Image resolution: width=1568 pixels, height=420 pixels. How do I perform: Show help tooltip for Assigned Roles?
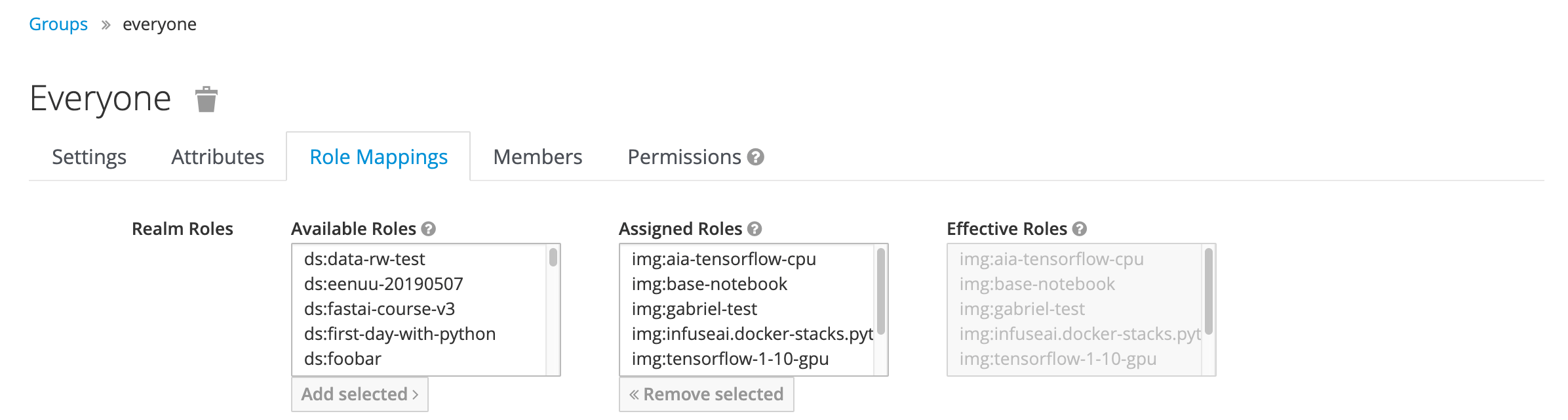755,228
